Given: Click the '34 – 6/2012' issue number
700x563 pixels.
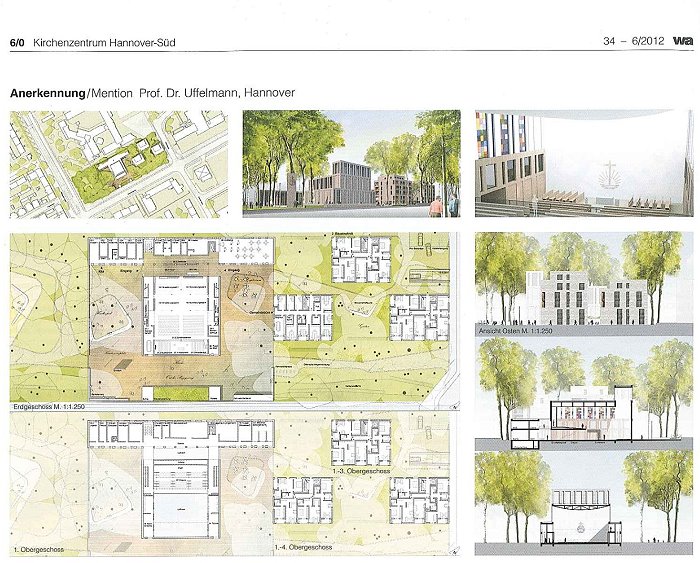Looking at the screenshot, I should 633,41.
